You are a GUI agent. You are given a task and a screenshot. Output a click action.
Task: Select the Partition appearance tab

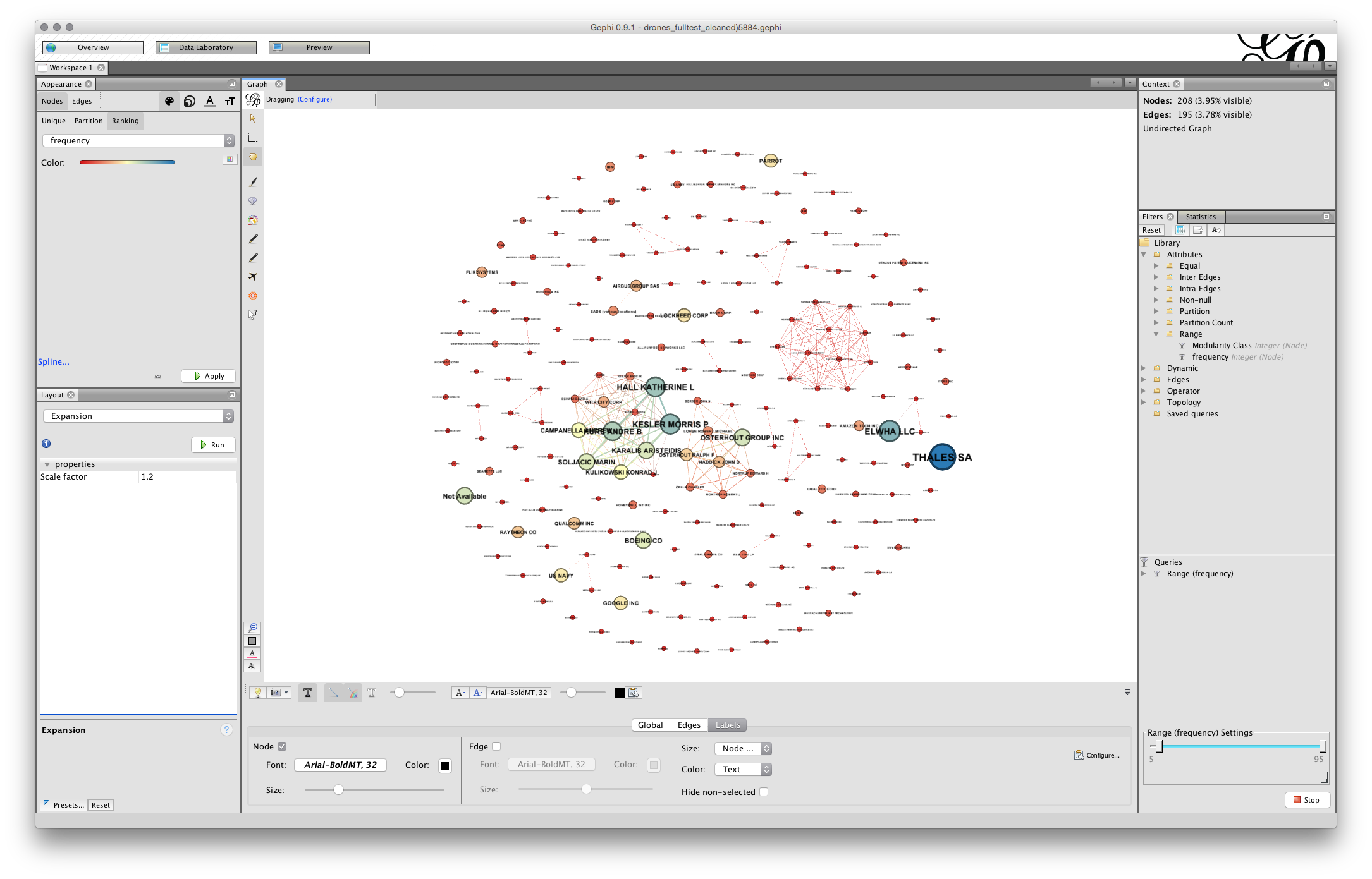point(89,121)
